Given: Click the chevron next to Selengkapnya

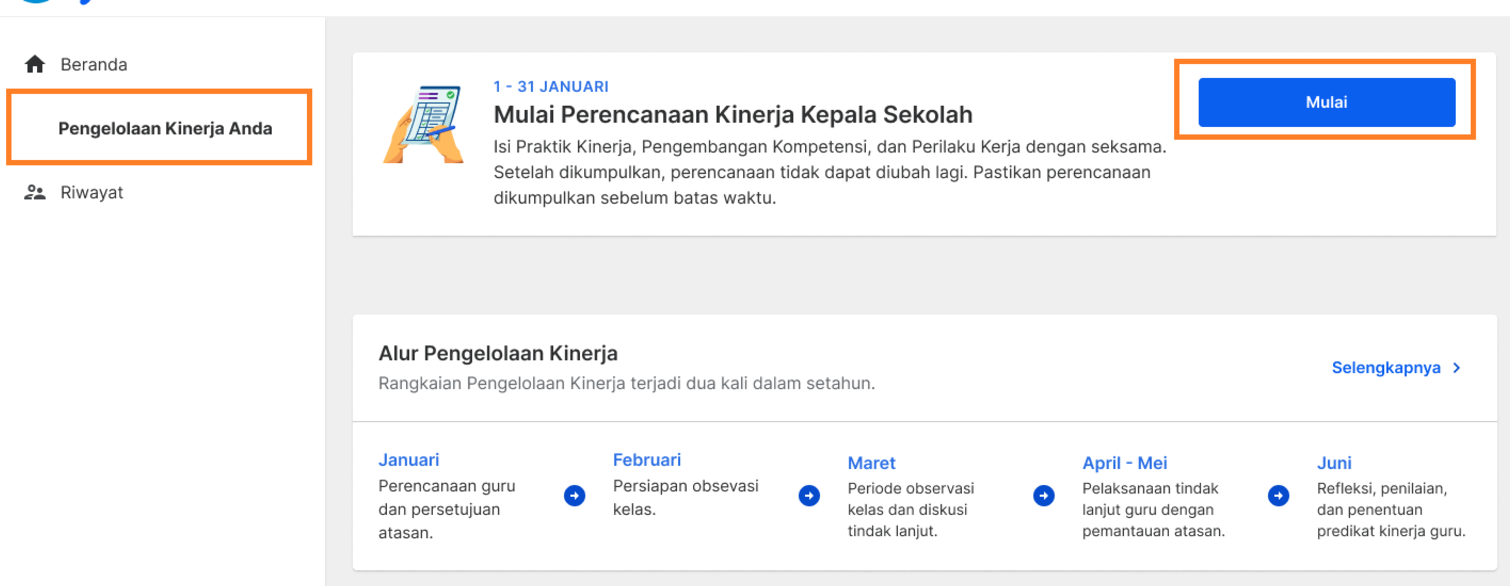Looking at the screenshot, I should click(1457, 368).
